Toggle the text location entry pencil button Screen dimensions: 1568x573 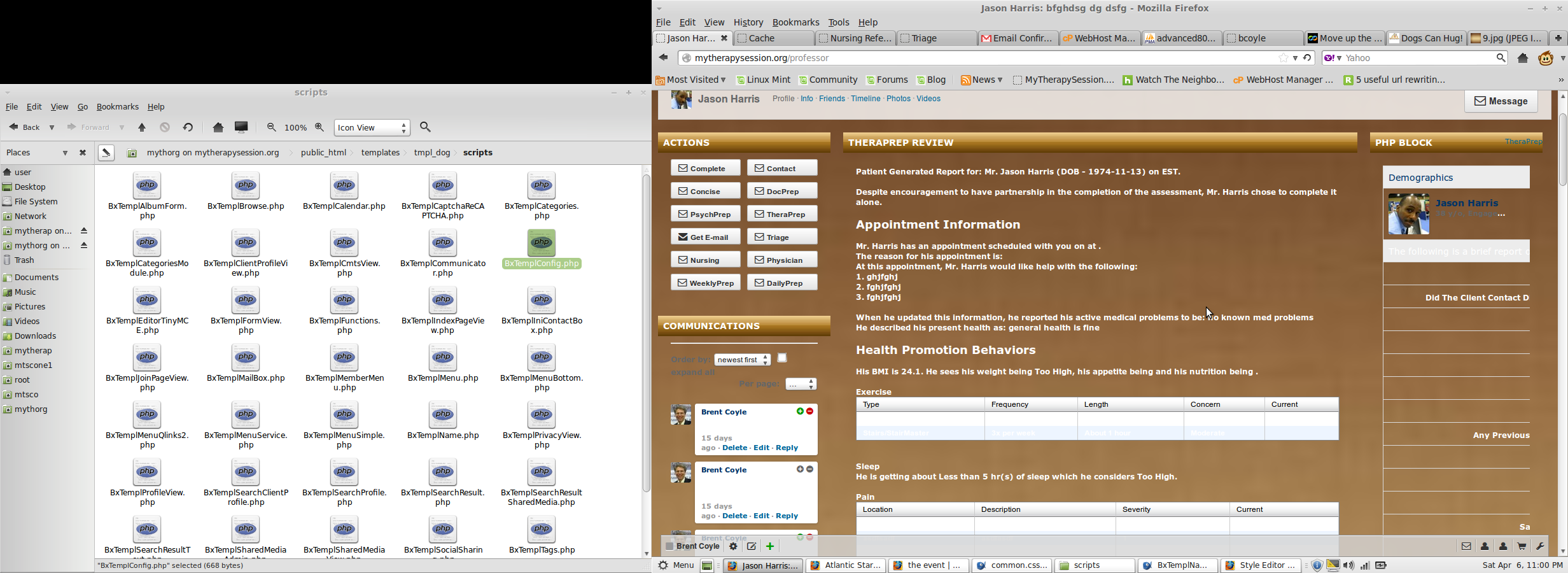click(106, 153)
